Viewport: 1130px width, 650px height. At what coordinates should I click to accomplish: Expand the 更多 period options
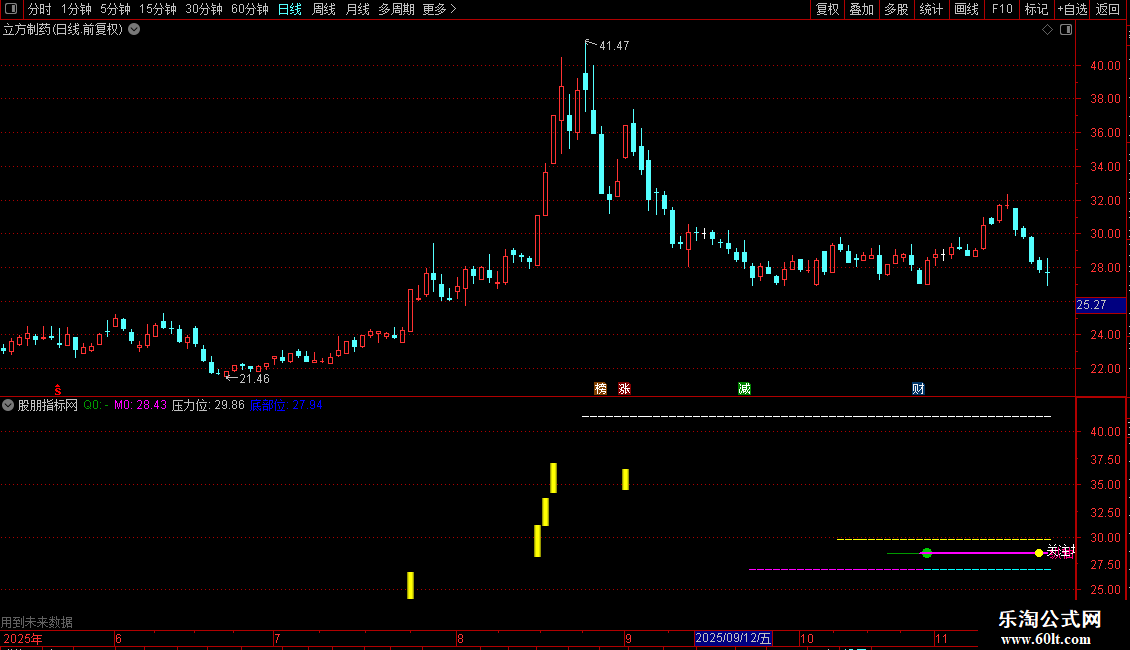(439, 9)
